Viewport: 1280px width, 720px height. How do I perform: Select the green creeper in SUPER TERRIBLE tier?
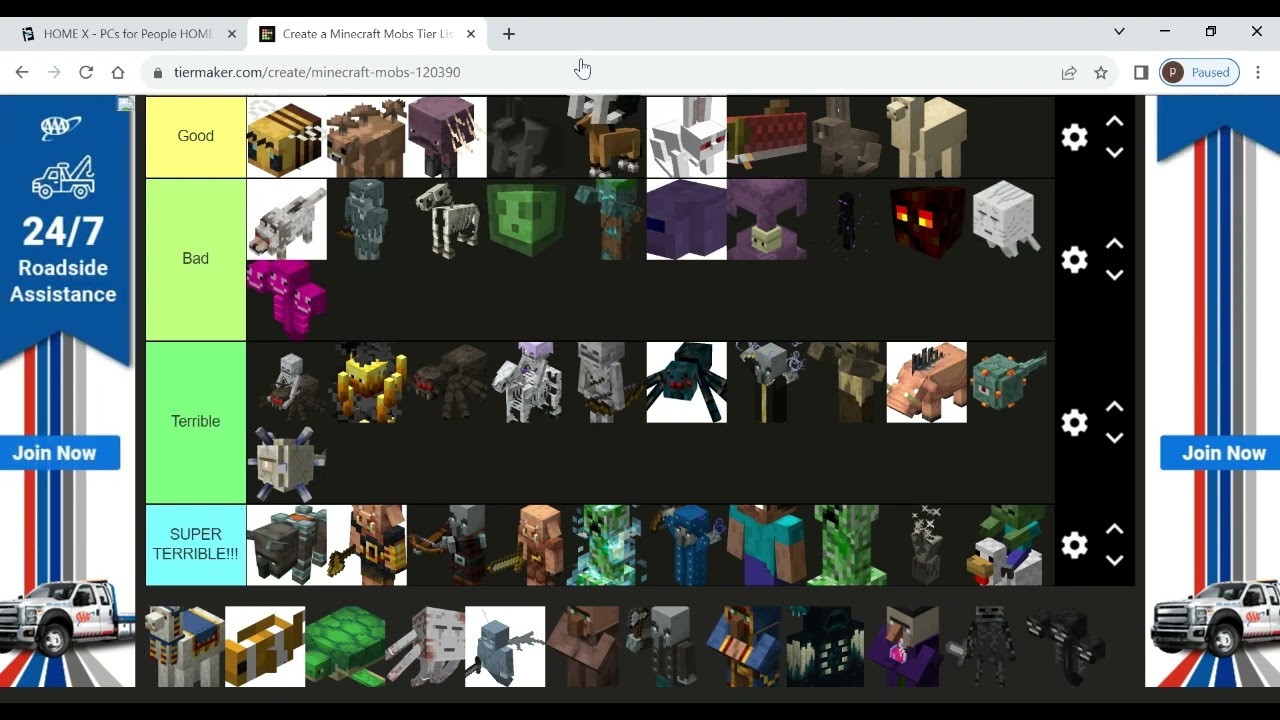coord(846,545)
